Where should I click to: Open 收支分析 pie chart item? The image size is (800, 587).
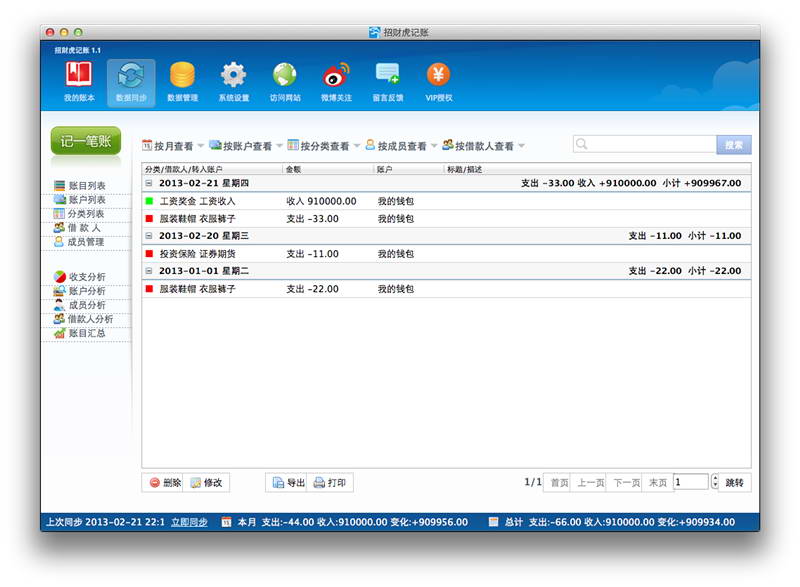pos(80,276)
